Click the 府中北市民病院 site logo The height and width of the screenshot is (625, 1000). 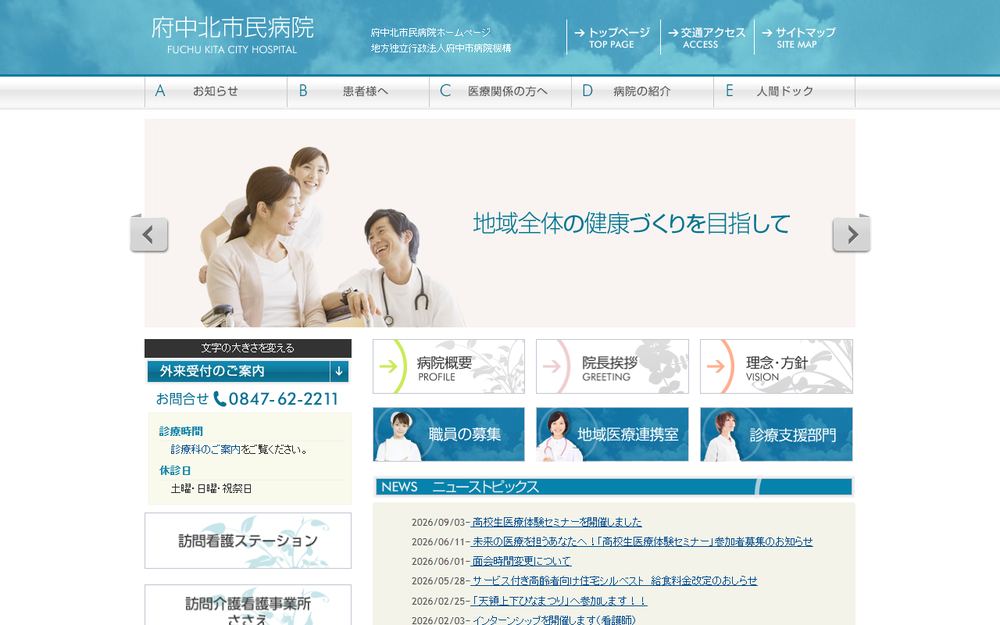tap(233, 35)
